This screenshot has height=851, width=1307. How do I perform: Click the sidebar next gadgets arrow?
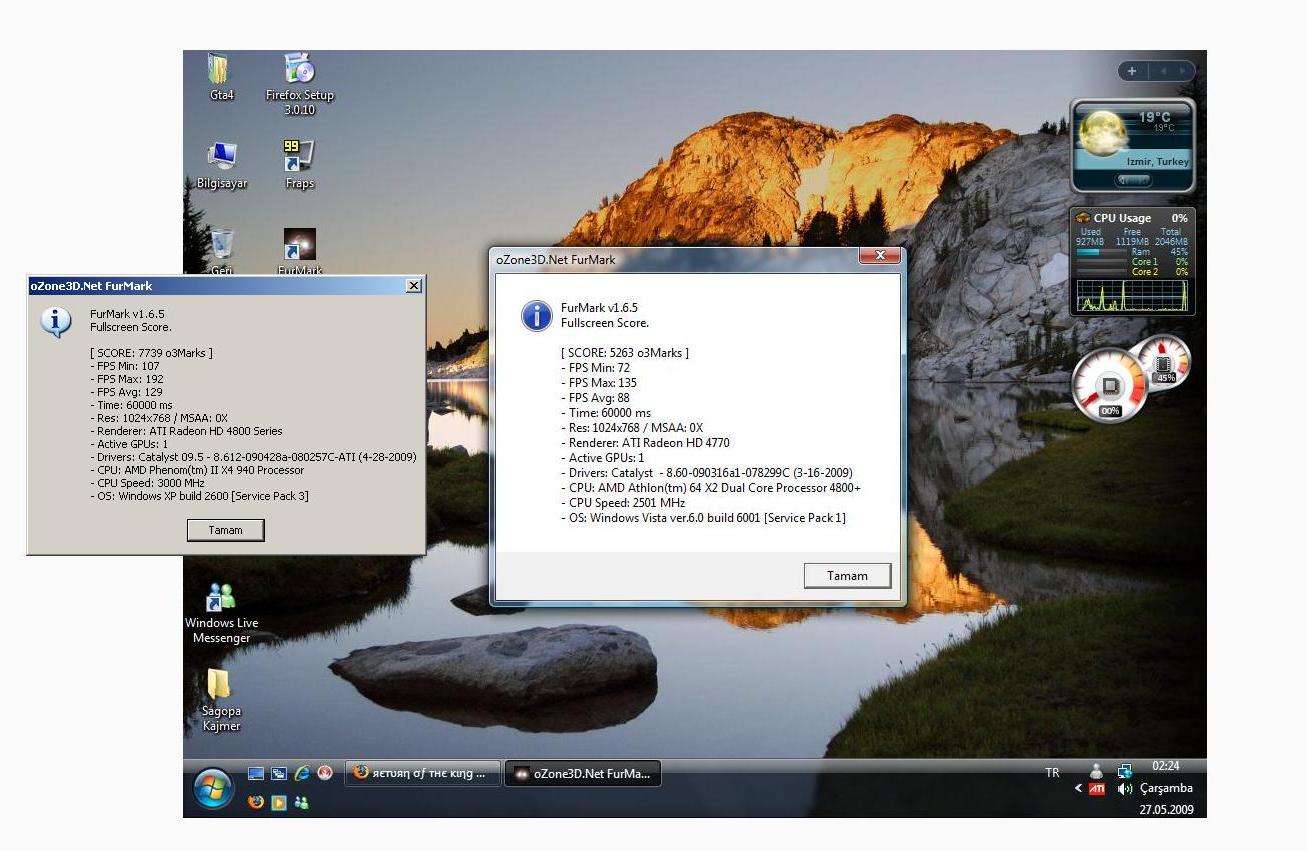pos(1183,71)
